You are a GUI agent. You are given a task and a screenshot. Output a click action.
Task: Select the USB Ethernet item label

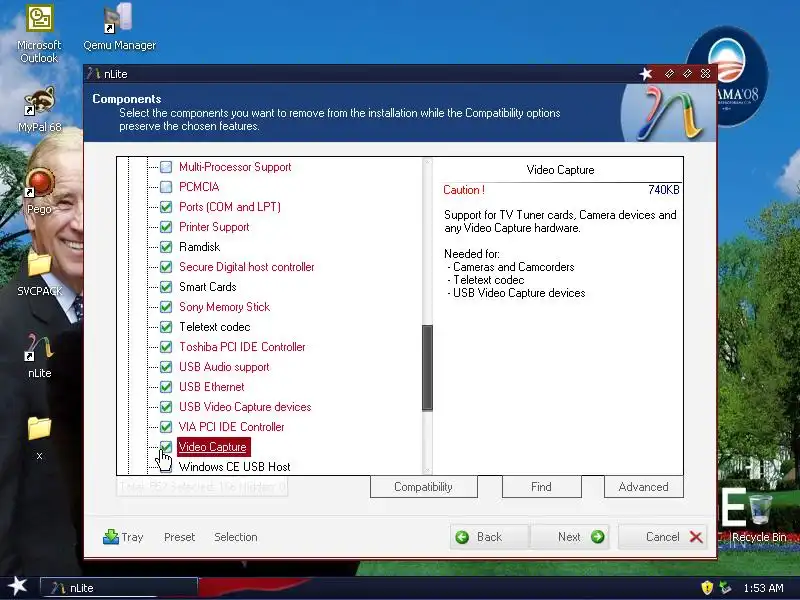(211, 387)
